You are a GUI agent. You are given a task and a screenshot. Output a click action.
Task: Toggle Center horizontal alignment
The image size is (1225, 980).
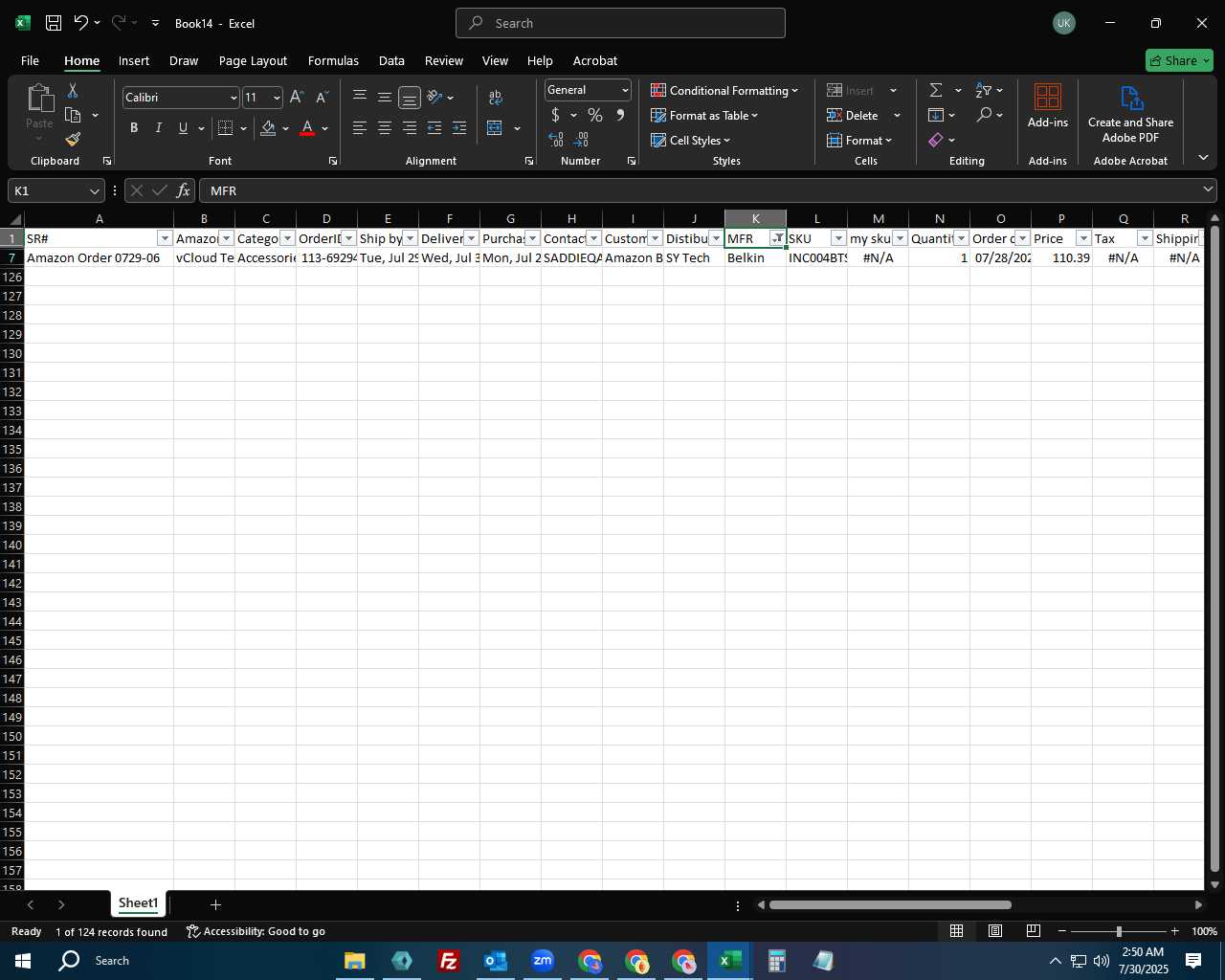(385, 127)
